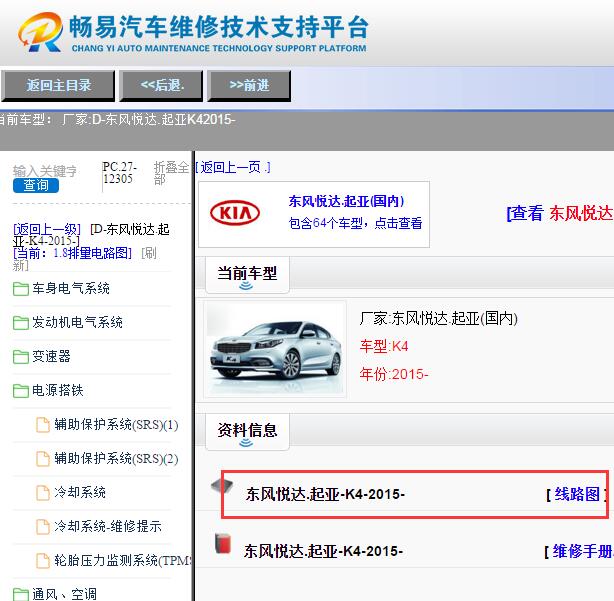The height and width of the screenshot is (601, 614).
Task: Click the red book icon beside 维修手册 row
Action: 223,543
